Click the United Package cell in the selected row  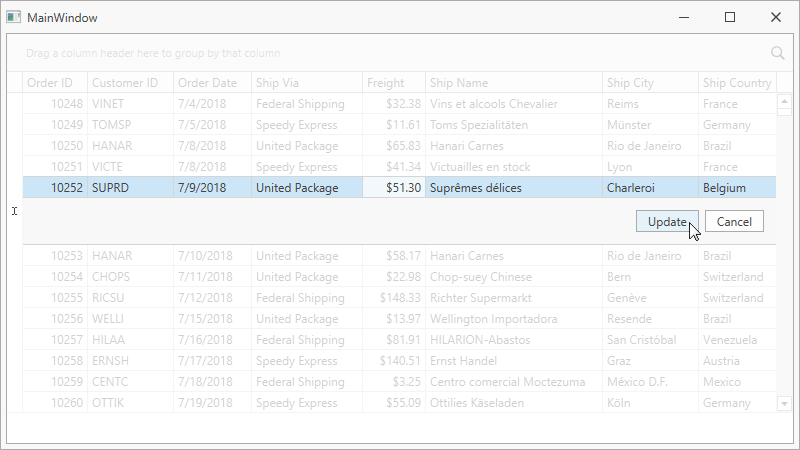[x=307, y=188]
